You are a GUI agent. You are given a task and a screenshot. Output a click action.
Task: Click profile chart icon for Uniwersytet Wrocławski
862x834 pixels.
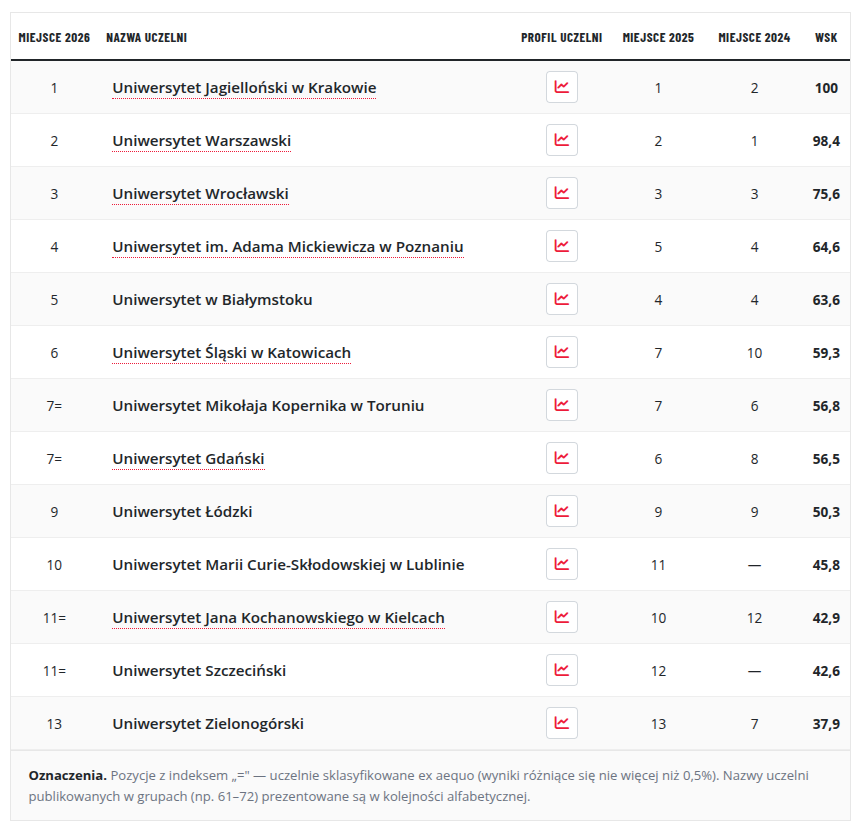tap(561, 193)
